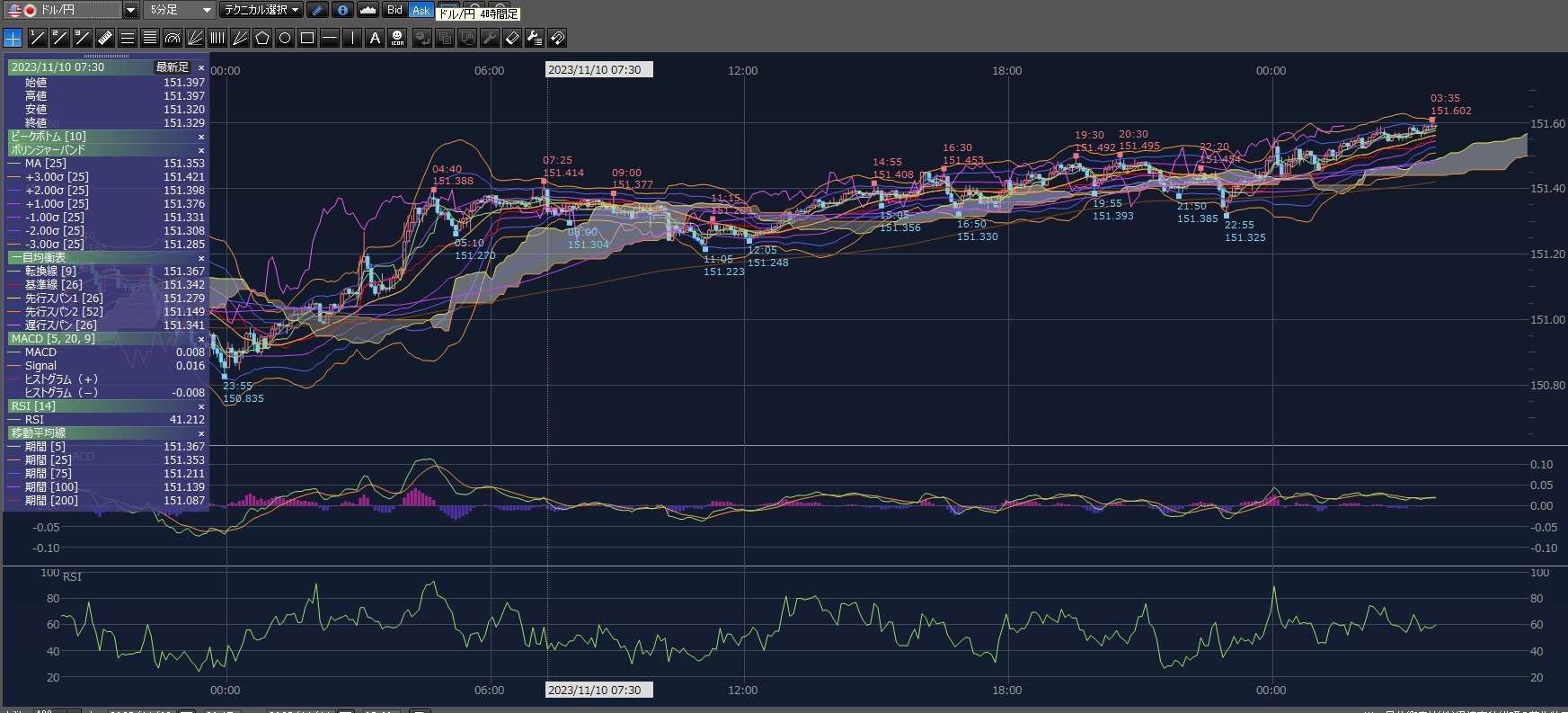Image resolution: width=1568 pixels, height=713 pixels.
Task: Click the magnet snap tool icon
Action: 557,38
